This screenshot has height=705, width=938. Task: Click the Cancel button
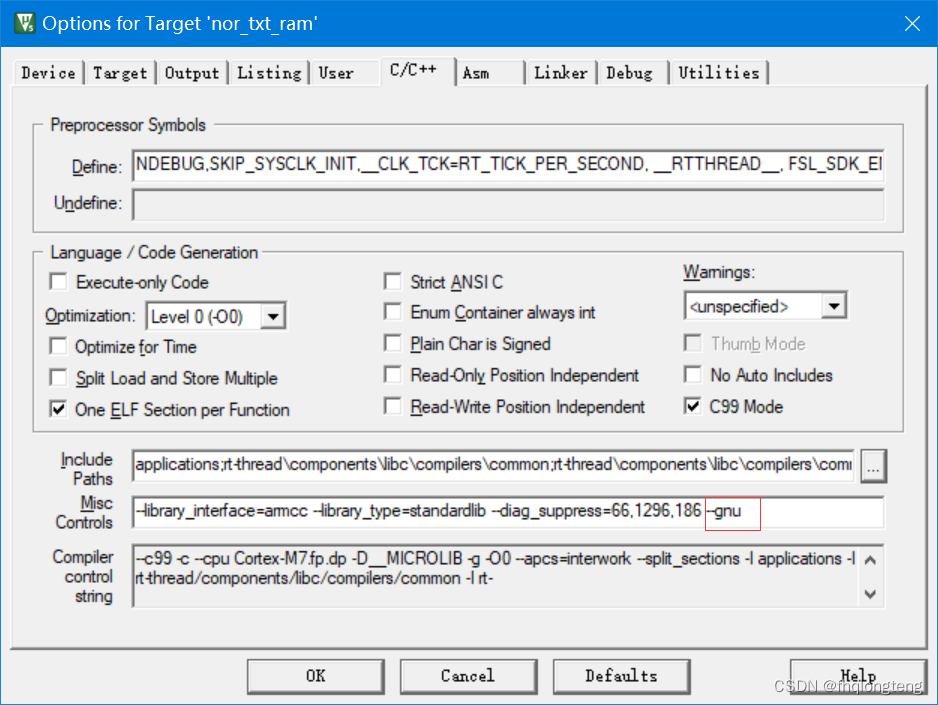click(x=468, y=676)
